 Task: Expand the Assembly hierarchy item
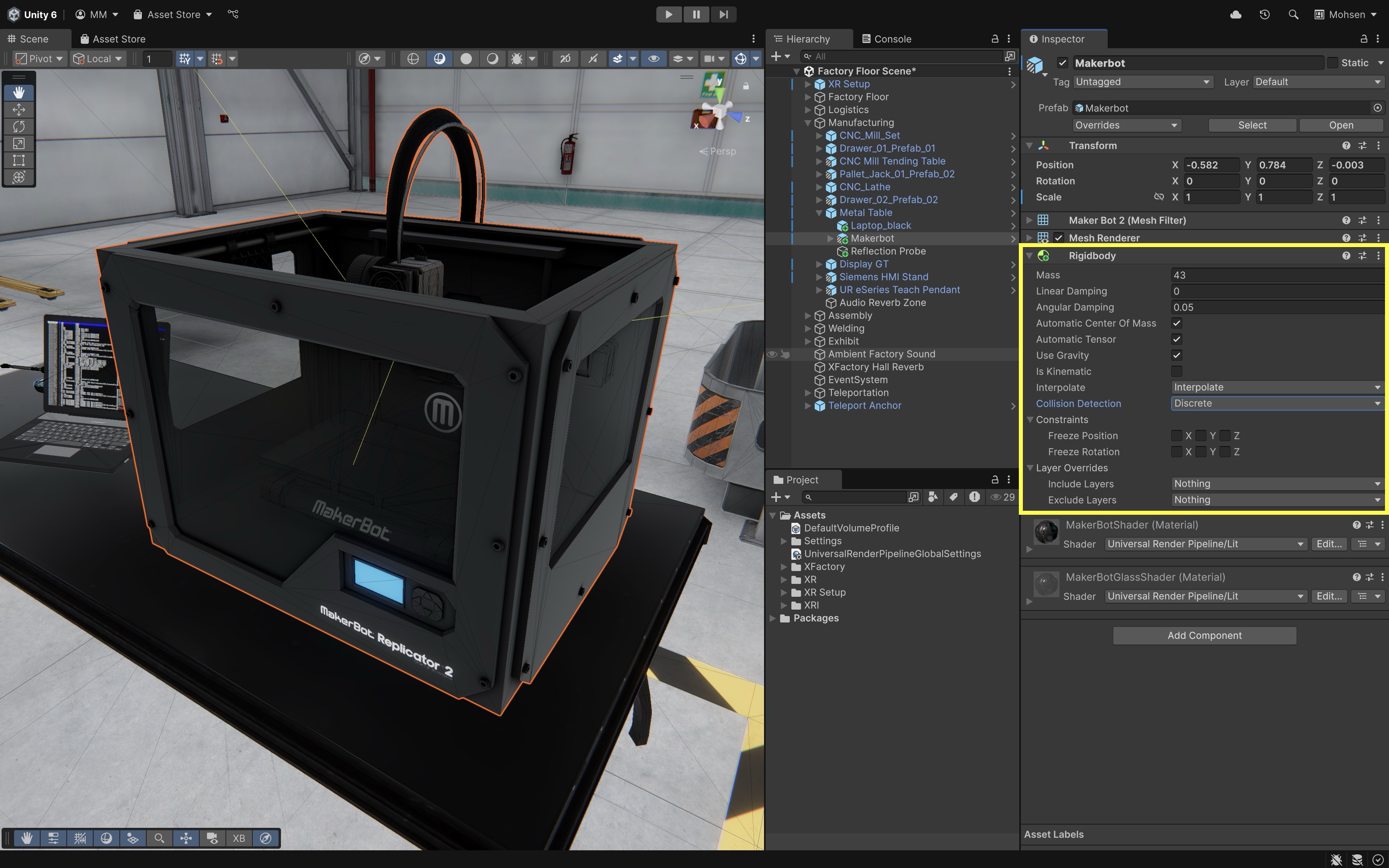pyautogui.click(x=808, y=316)
